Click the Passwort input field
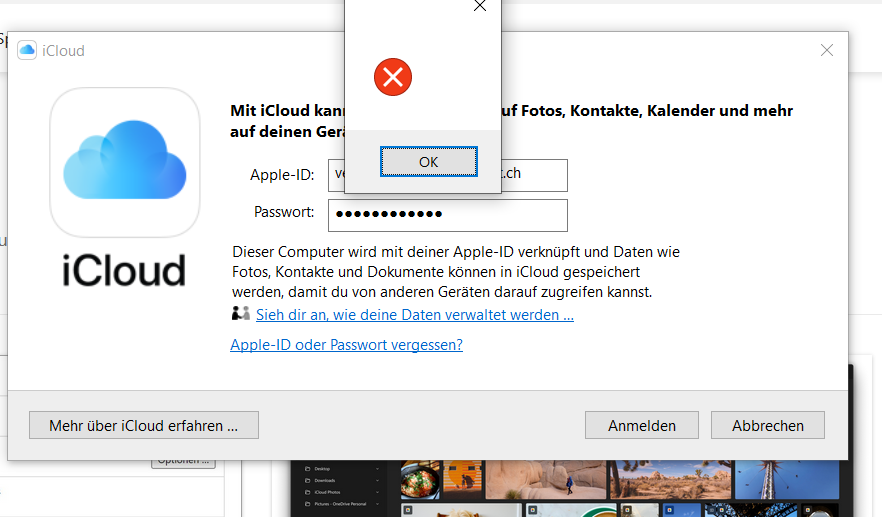The width and height of the screenshot is (882, 517). [448, 215]
